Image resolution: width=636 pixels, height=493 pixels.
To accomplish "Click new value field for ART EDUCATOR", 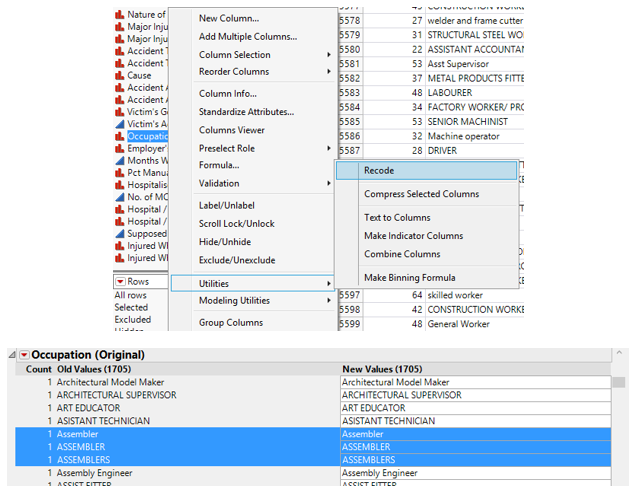I will point(475,408).
